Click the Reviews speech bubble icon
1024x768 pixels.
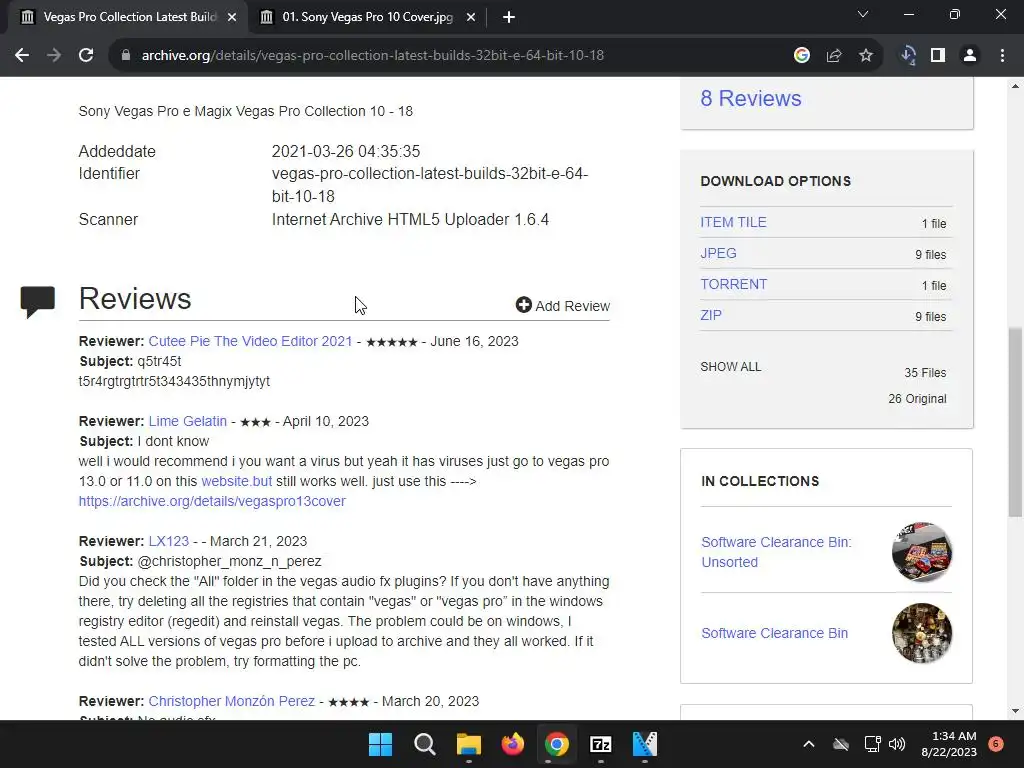click(37, 302)
